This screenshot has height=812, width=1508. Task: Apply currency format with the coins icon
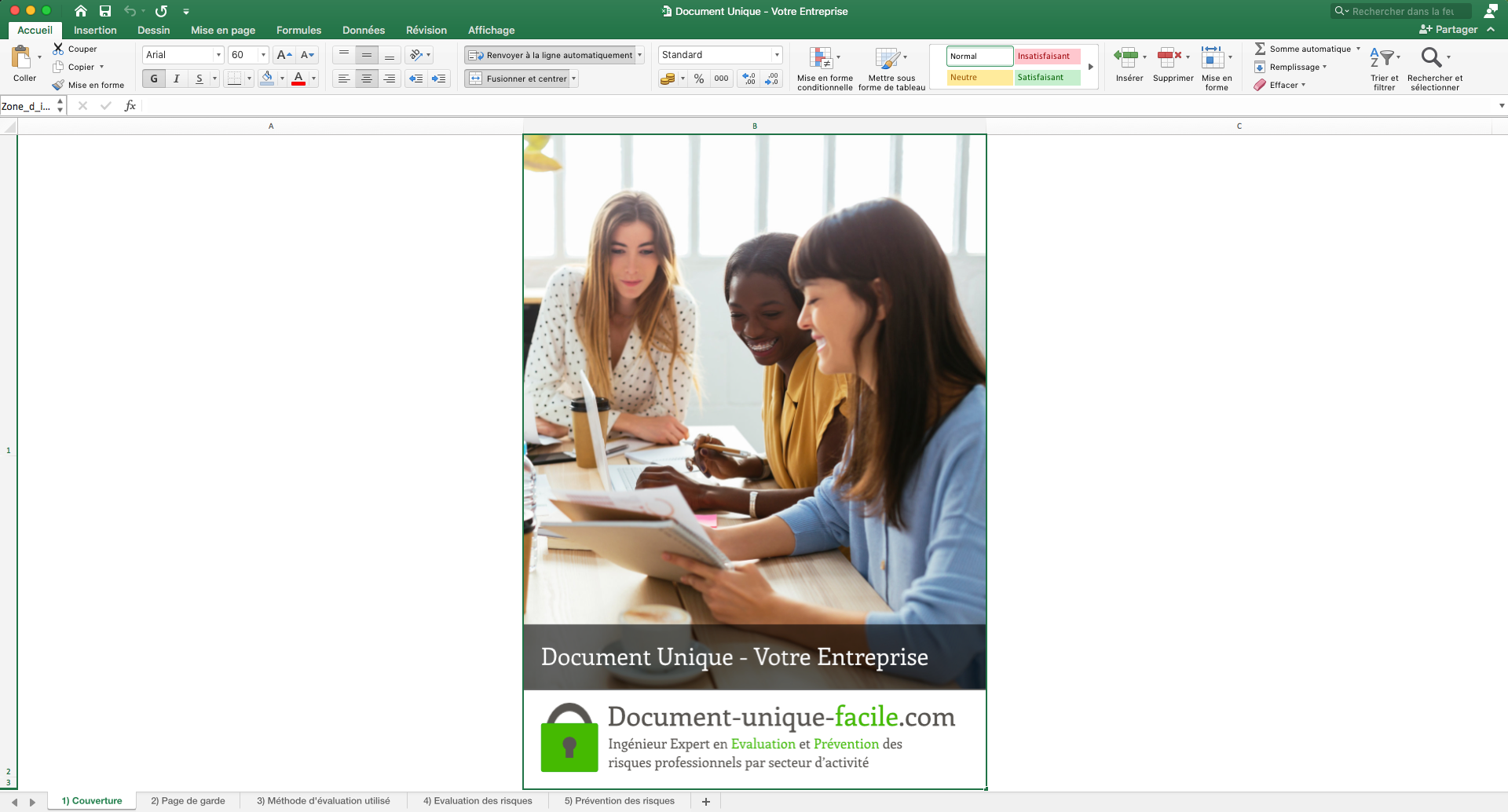click(x=668, y=78)
